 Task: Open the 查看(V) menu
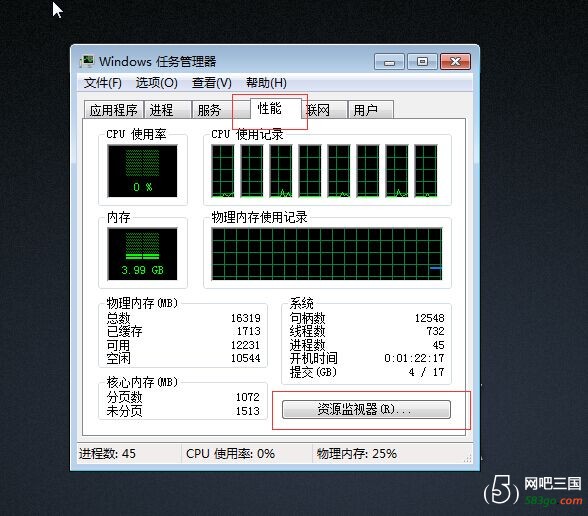[211, 82]
